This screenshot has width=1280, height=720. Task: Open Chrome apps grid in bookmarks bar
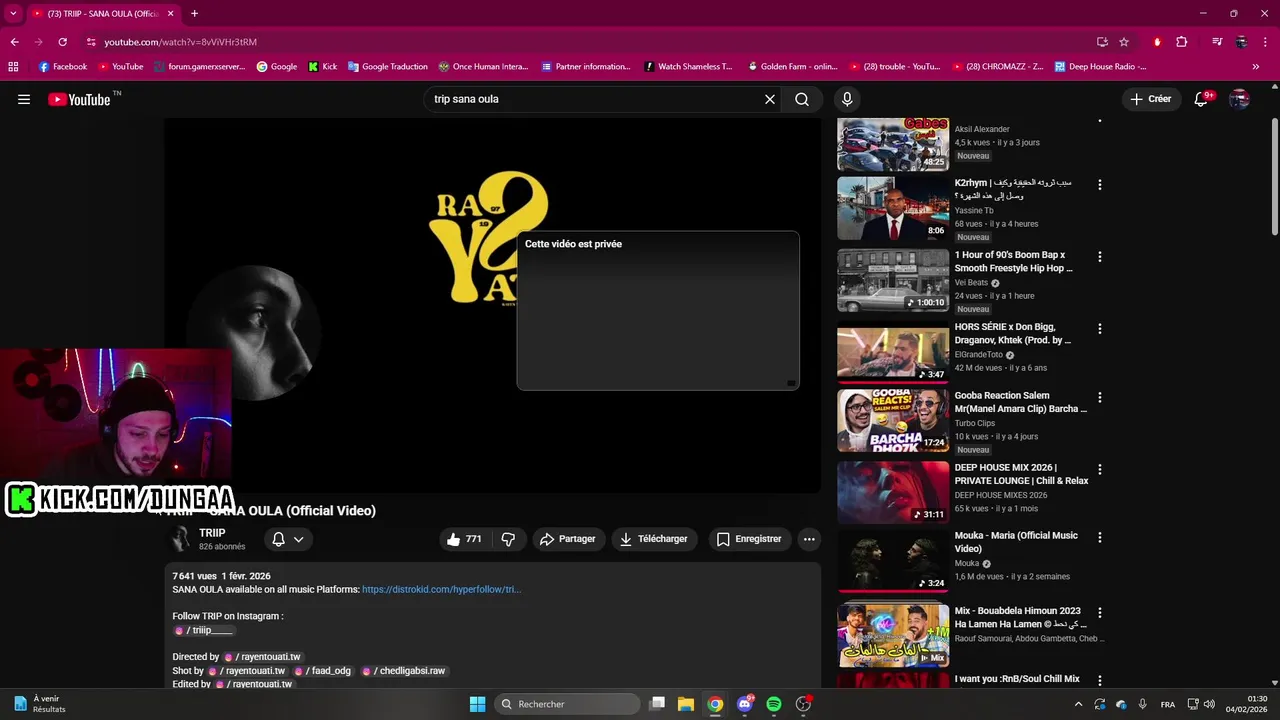pyautogui.click(x=13, y=67)
